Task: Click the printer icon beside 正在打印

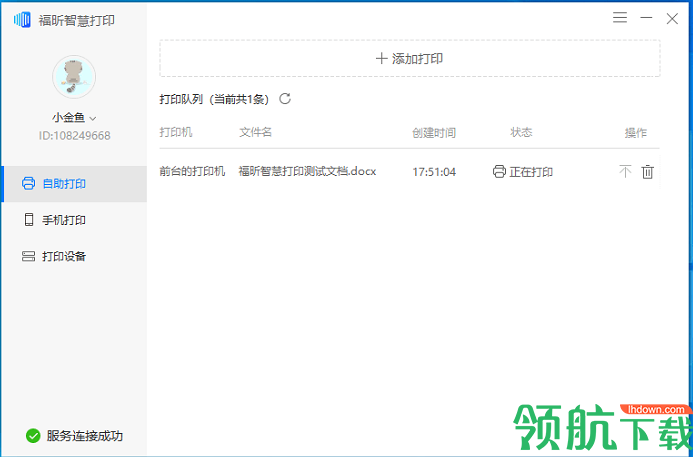Action: (499, 171)
